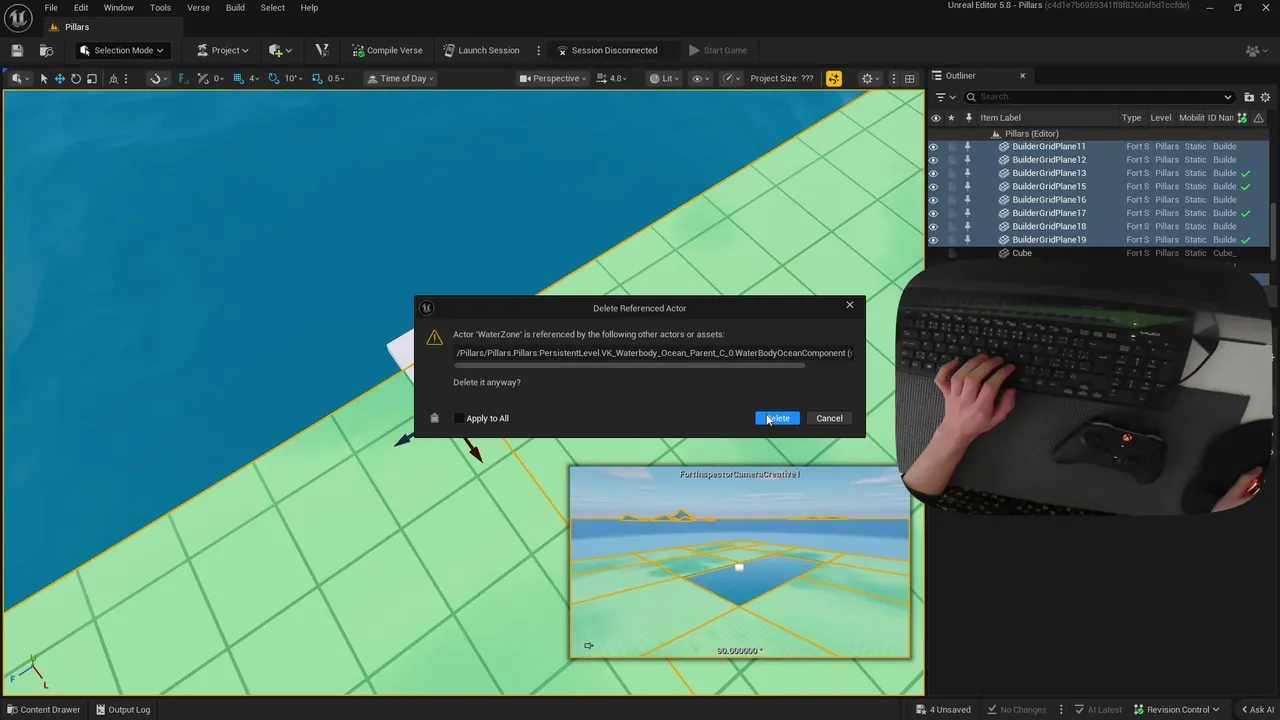The image size is (1280, 720).
Task: Click the Outliner search field
Action: pyautogui.click(x=1100, y=97)
